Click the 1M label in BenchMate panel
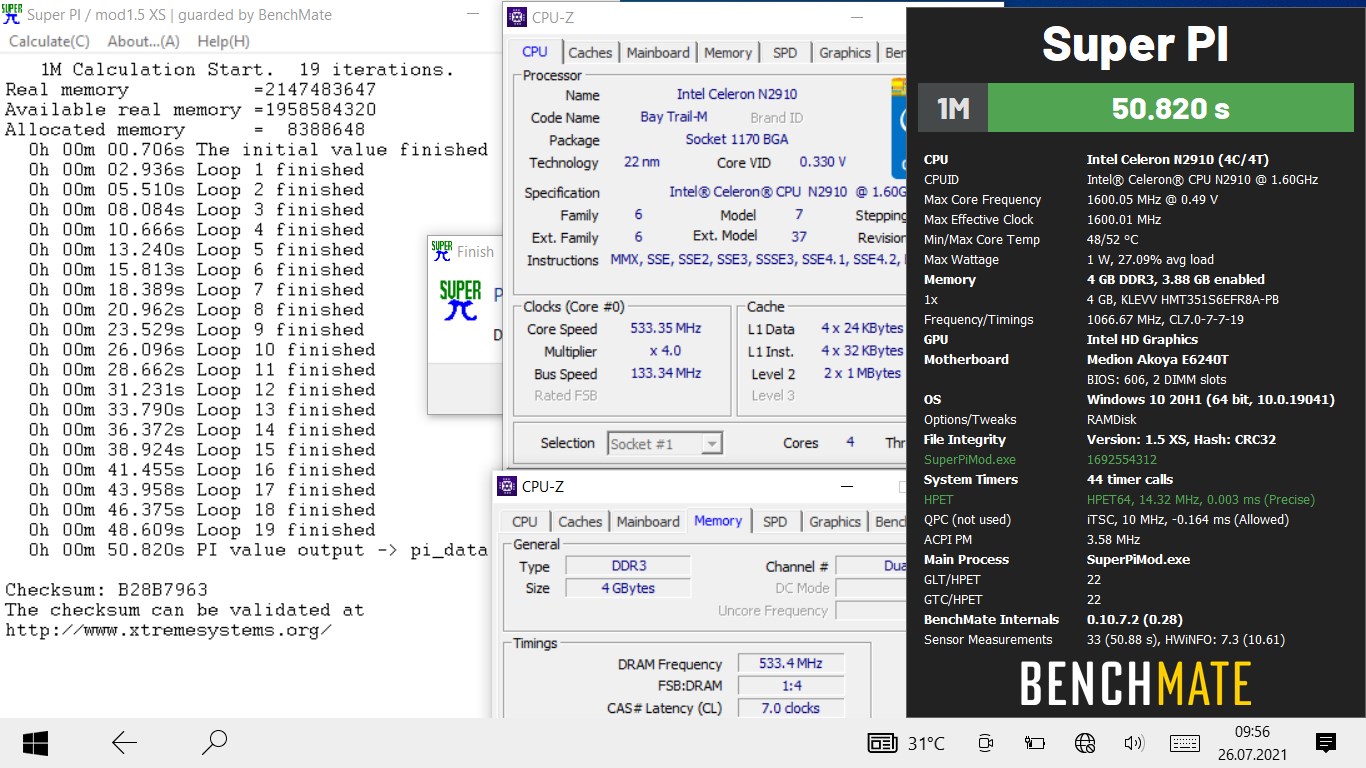Viewport: 1366px width, 768px height. coord(953,108)
